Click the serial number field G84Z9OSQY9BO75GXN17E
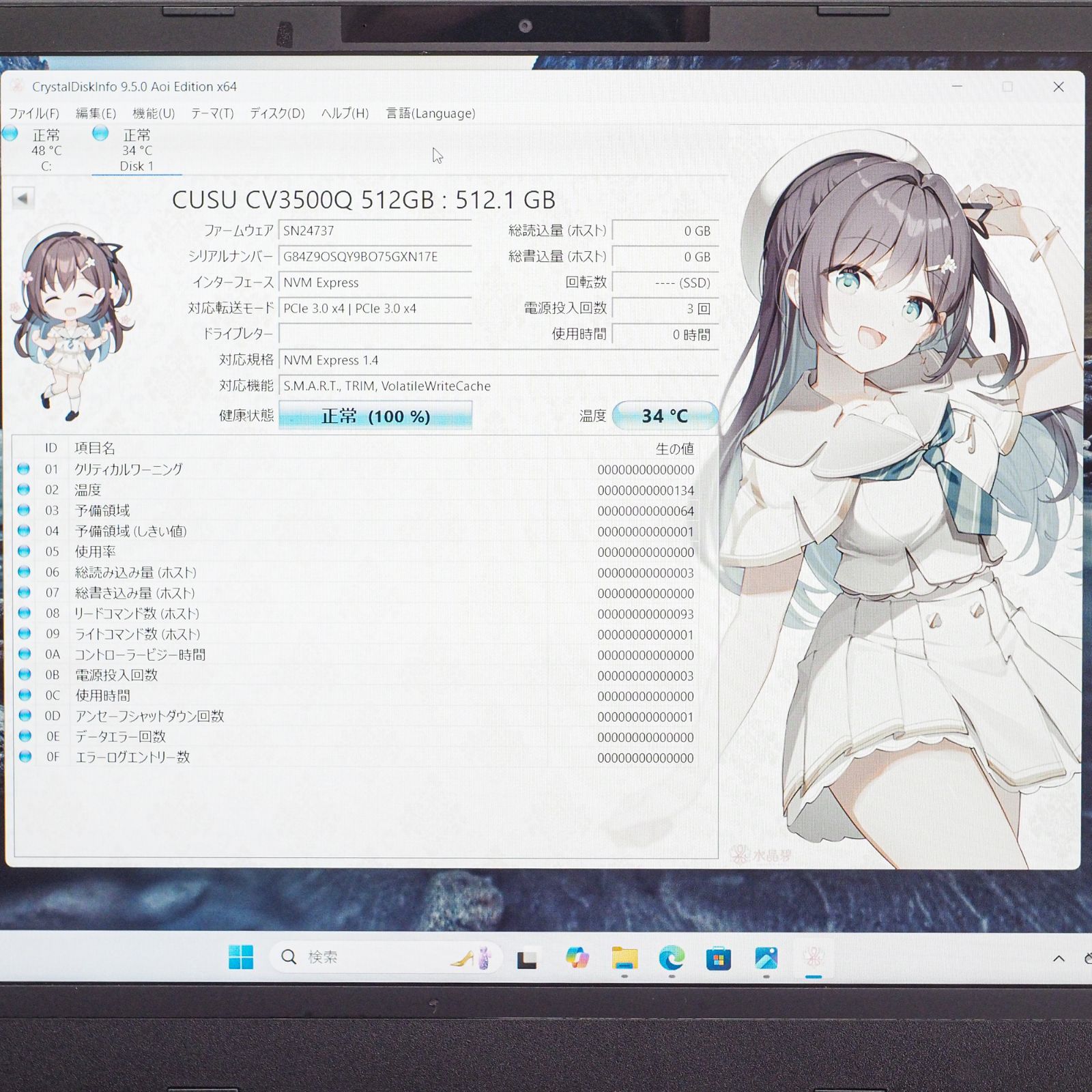Image resolution: width=1092 pixels, height=1092 pixels. coord(375,257)
